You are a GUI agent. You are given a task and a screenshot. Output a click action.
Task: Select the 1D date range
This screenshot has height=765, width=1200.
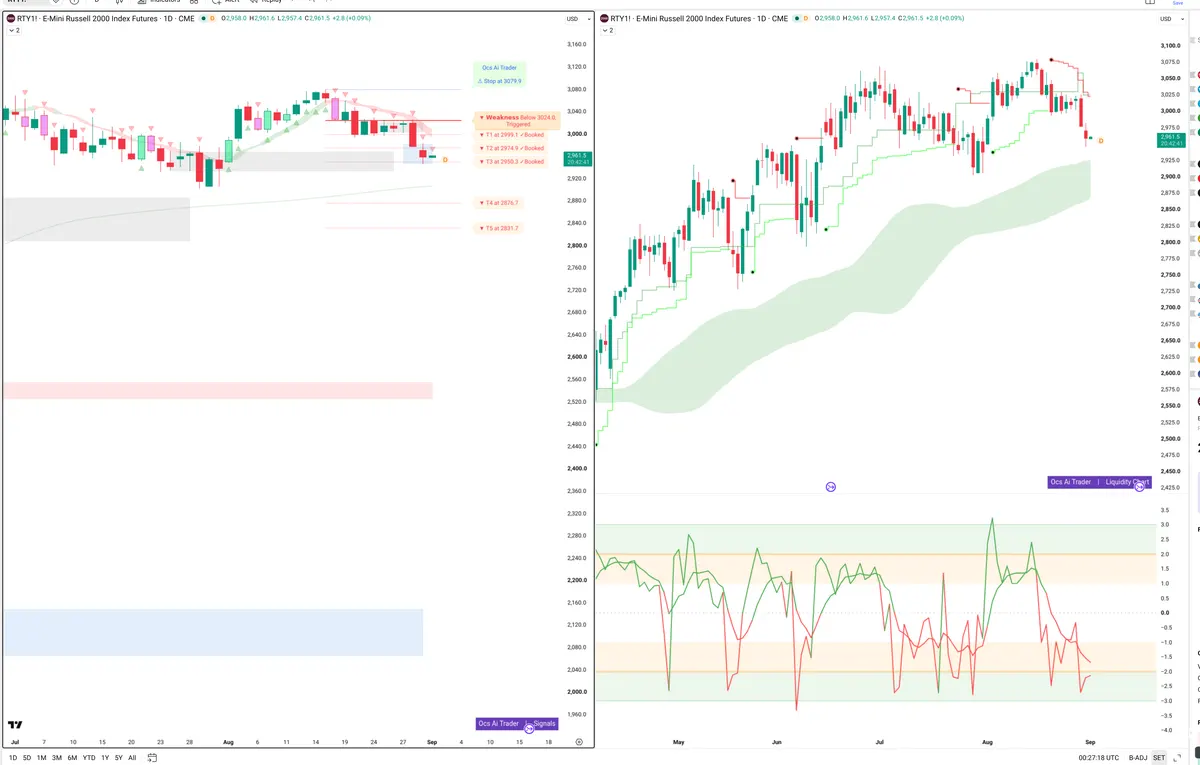pos(11,758)
